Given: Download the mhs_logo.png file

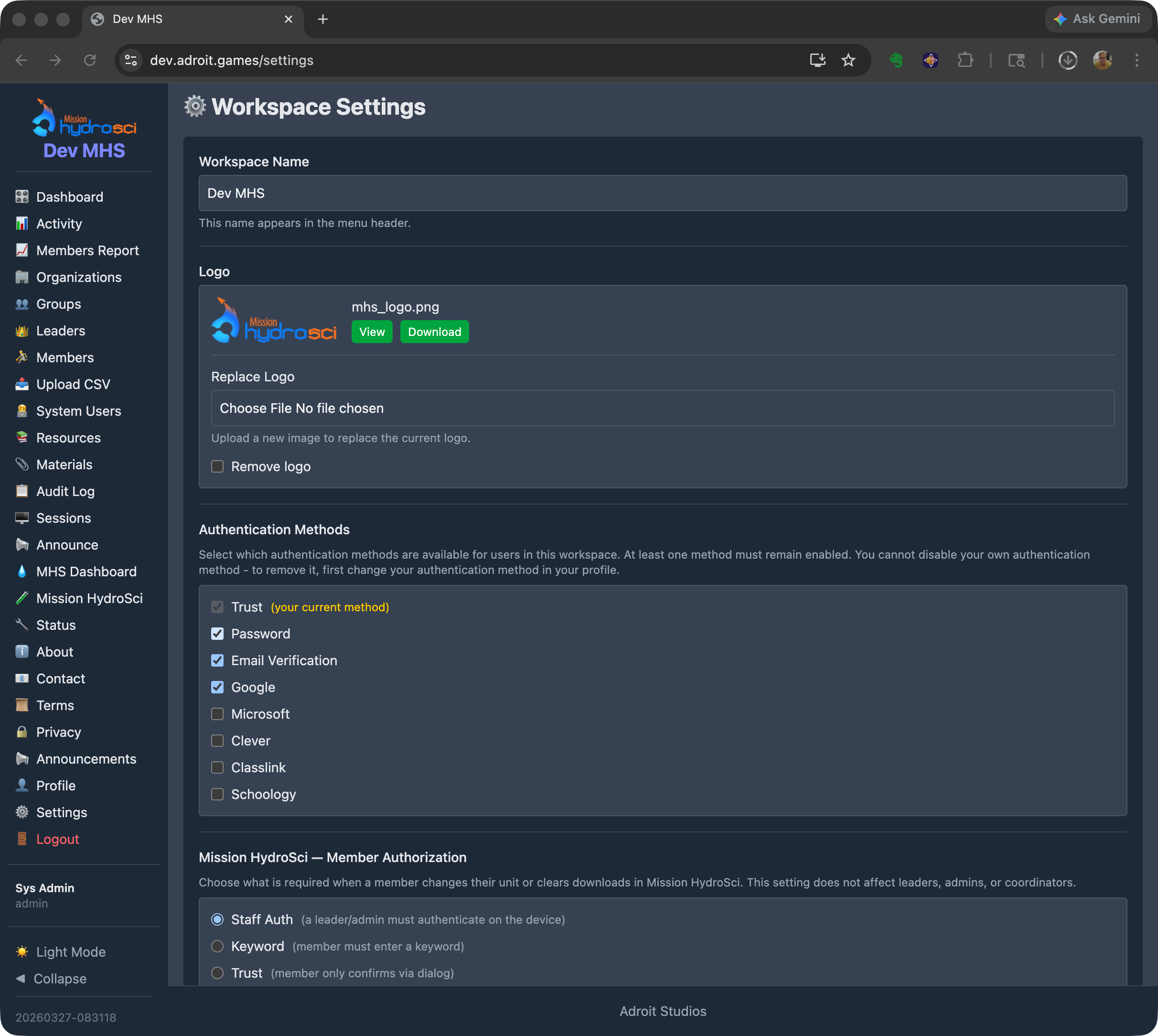Looking at the screenshot, I should point(434,331).
